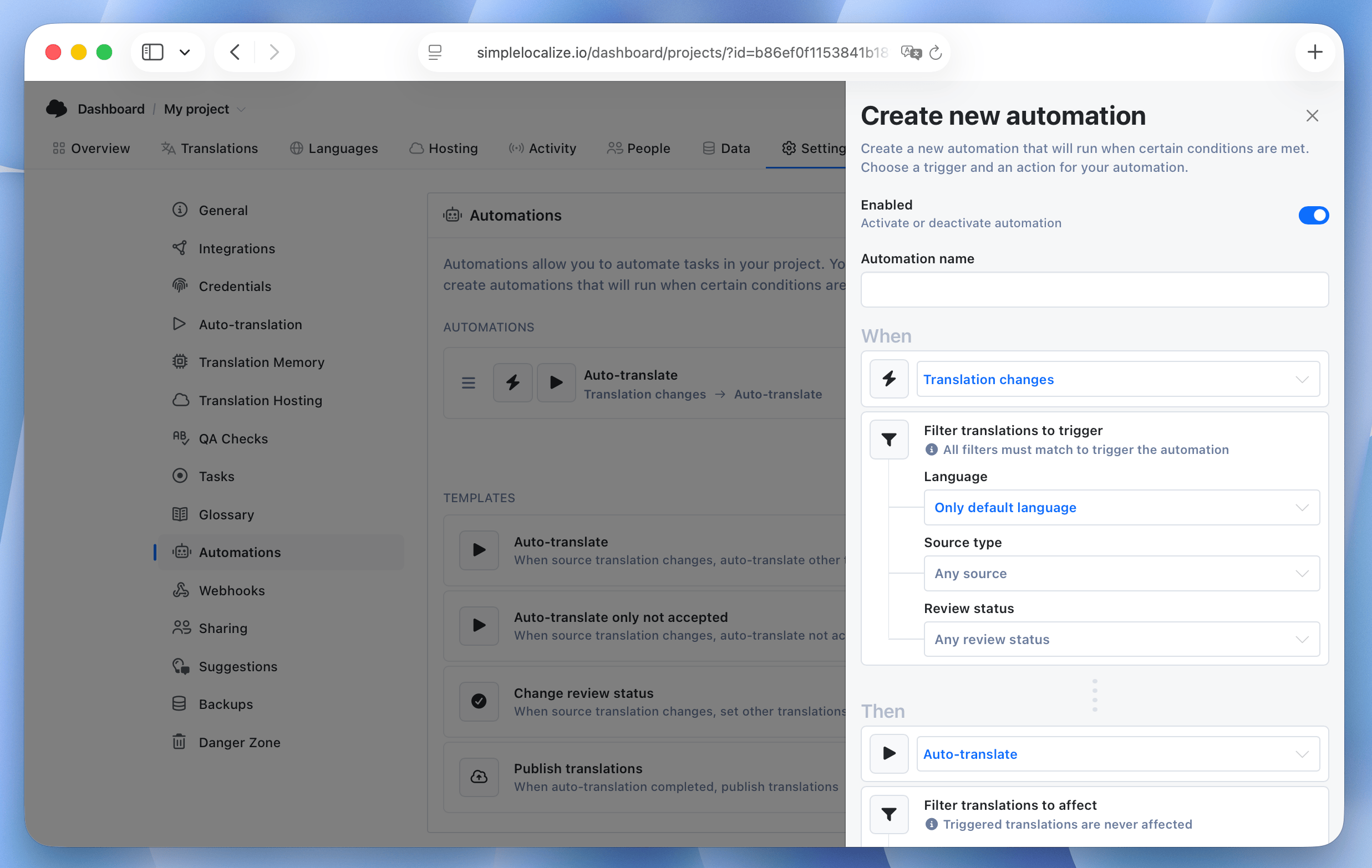Screen dimensions: 1372x868
Task: Select the Change review status template
Action: 644,701
